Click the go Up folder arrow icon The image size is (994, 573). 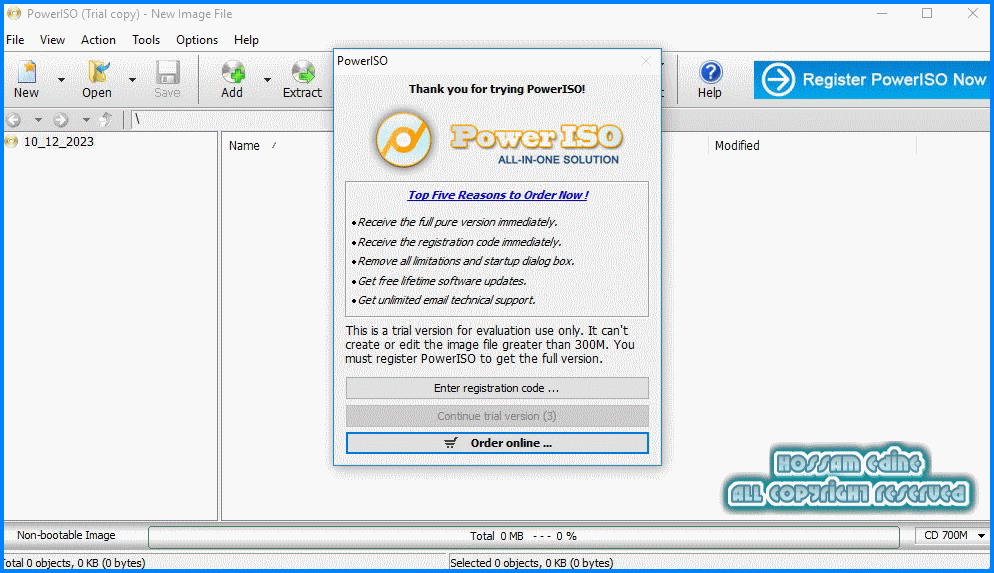[x=106, y=119]
